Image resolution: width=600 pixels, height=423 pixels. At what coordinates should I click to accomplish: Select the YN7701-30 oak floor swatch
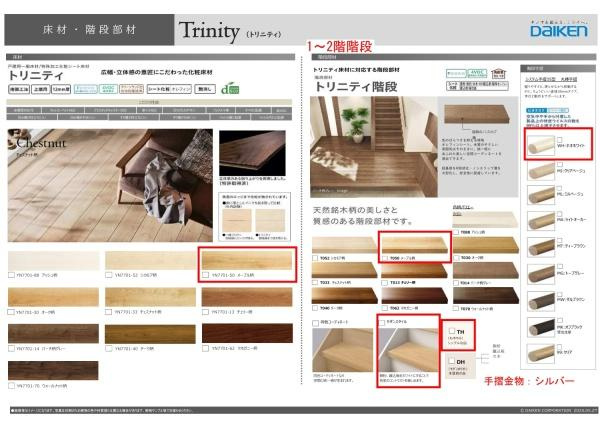[x=53, y=297]
